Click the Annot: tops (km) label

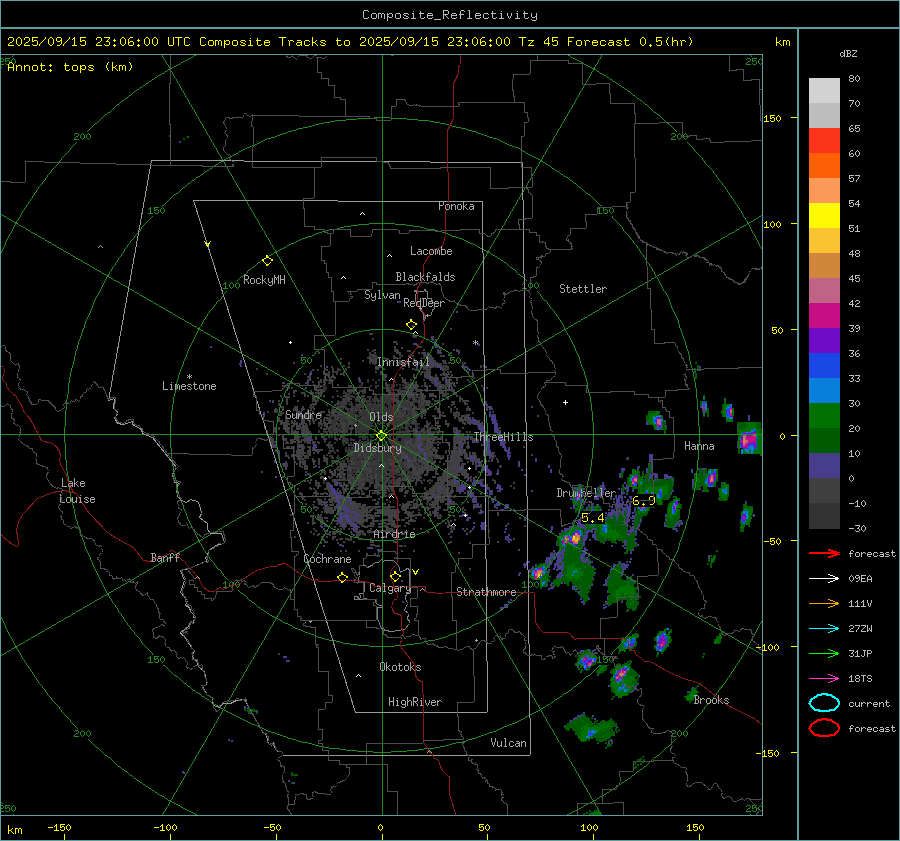(70, 67)
